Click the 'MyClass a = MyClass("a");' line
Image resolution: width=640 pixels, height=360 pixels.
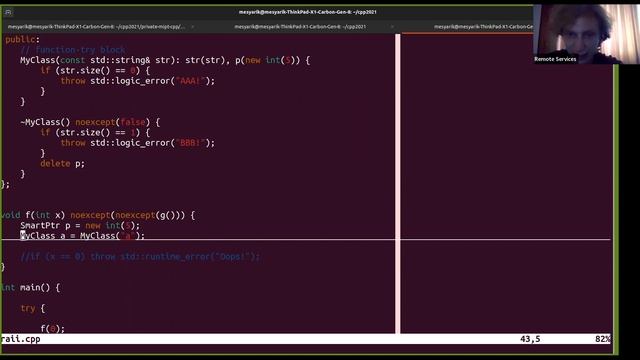(82, 236)
